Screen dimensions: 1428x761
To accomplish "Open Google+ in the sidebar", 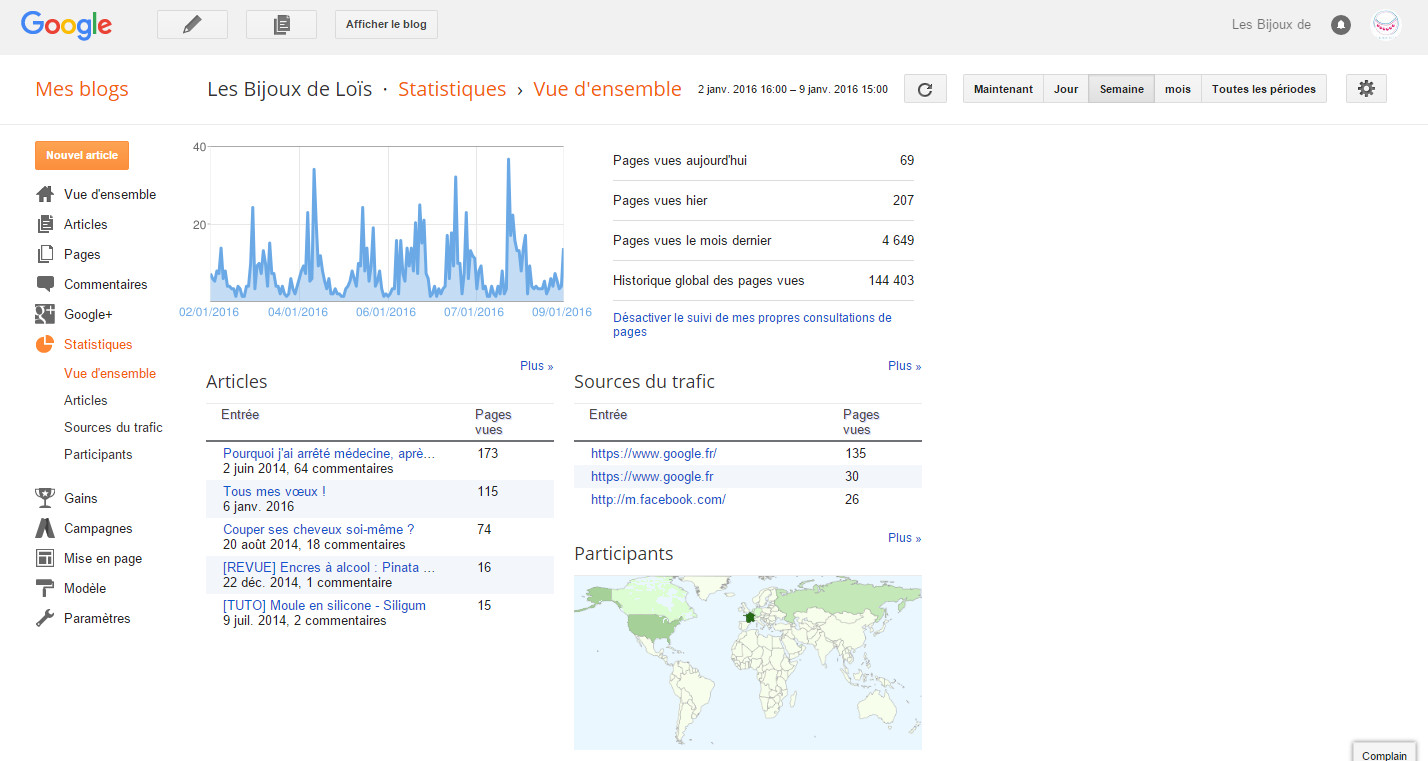I will [x=88, y=314].
